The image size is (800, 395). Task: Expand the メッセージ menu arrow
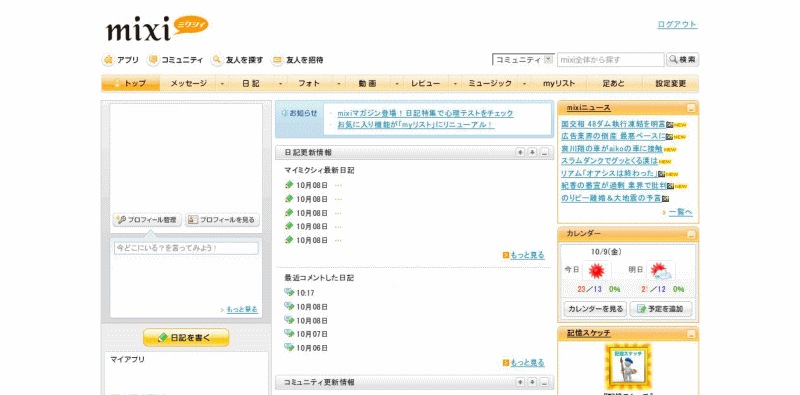(222, 84)
